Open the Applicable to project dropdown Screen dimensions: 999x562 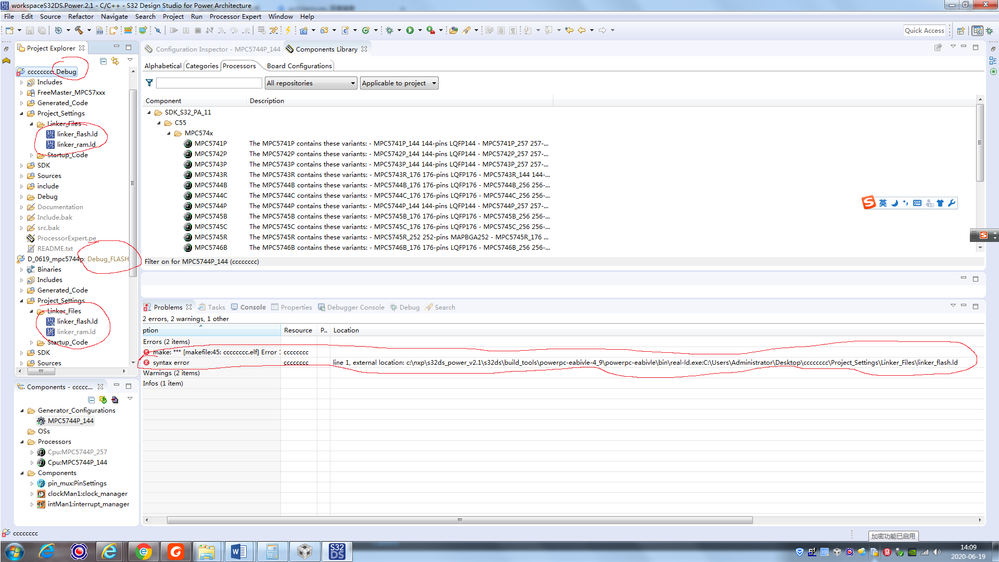point(399,83)
